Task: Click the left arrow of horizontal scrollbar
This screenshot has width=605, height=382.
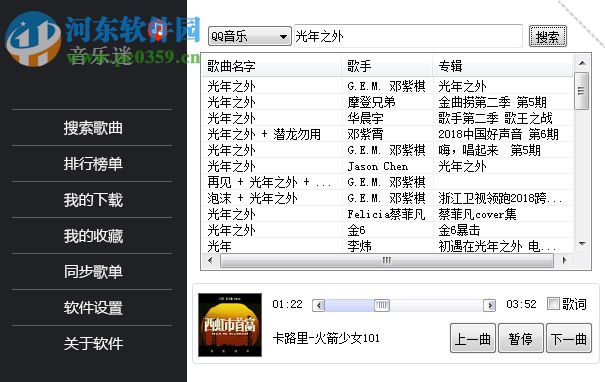Action: coord(210,260)
